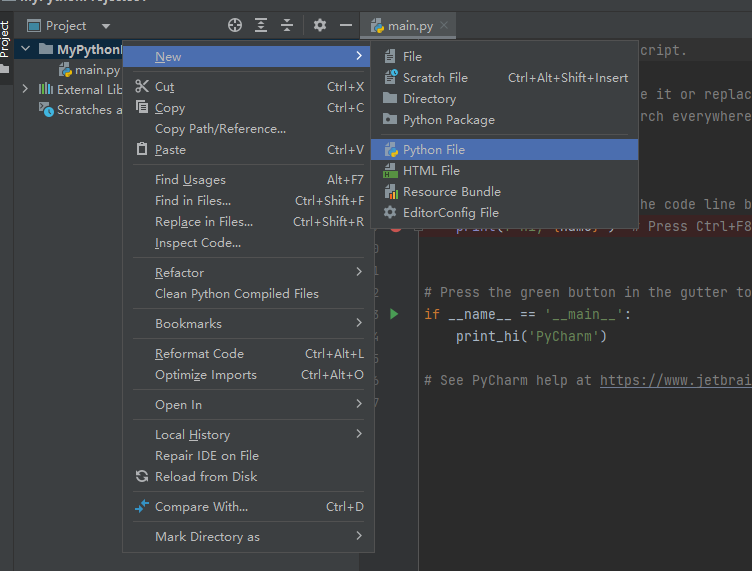Expand the Mark Directory as submenu arrow
This screenshot has width=752, height=571.
pyautogui.click(x=359, y=536)
